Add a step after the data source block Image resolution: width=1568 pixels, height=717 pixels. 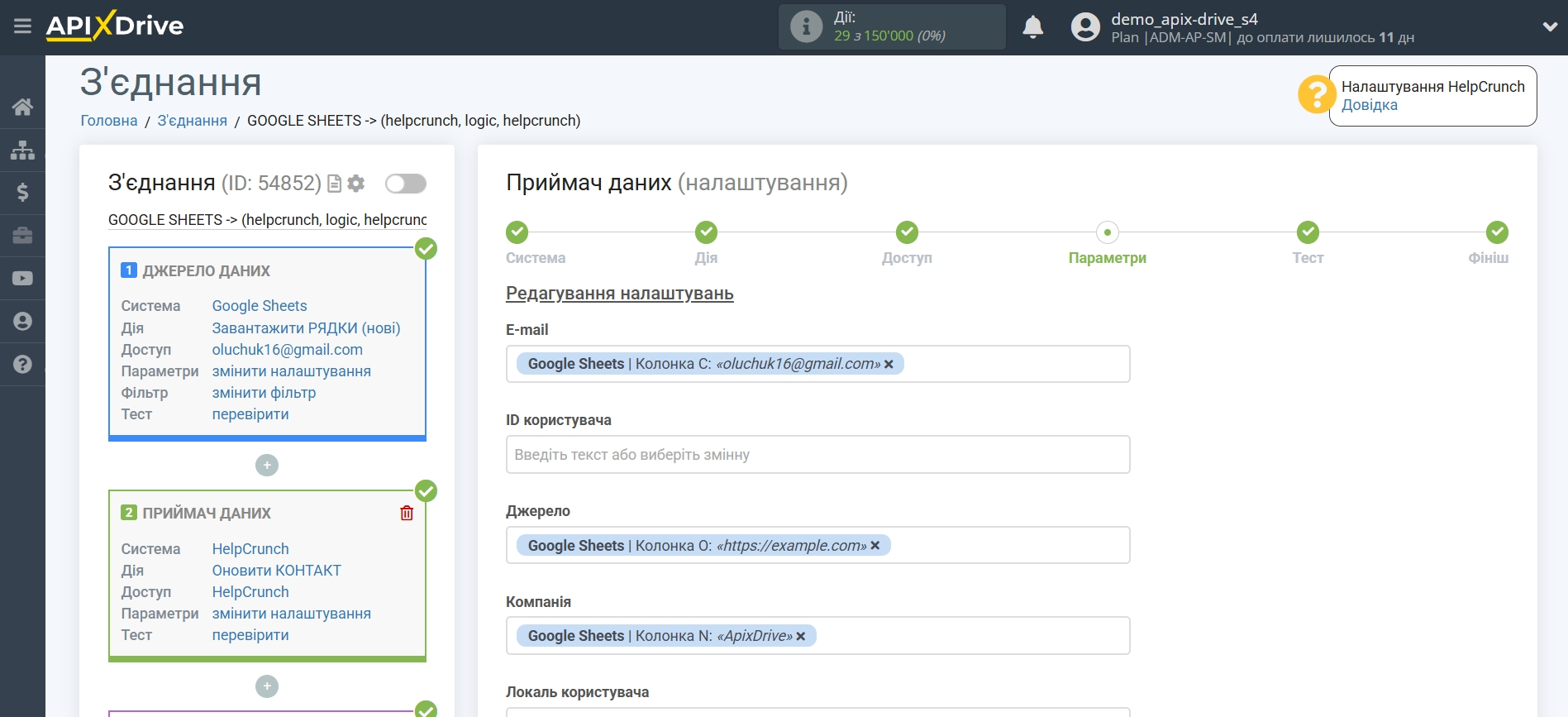267,466
